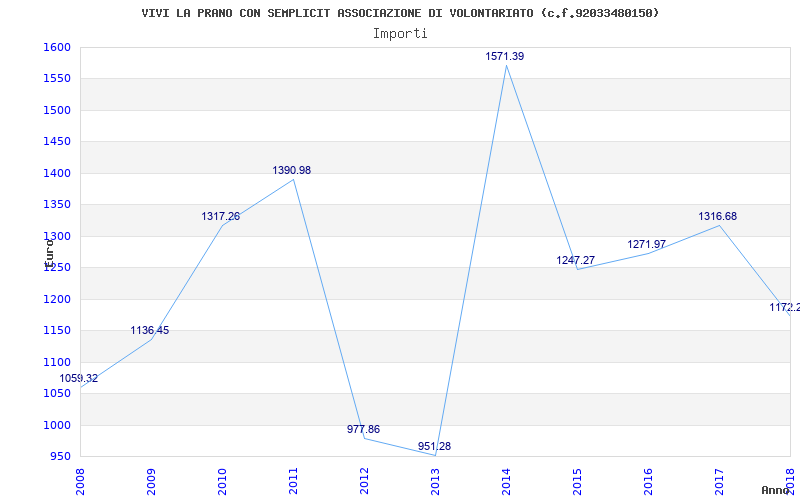The width and height of the screenshot is (800, 500).
Task: Click x-axis year 2014
Action: 506,482
